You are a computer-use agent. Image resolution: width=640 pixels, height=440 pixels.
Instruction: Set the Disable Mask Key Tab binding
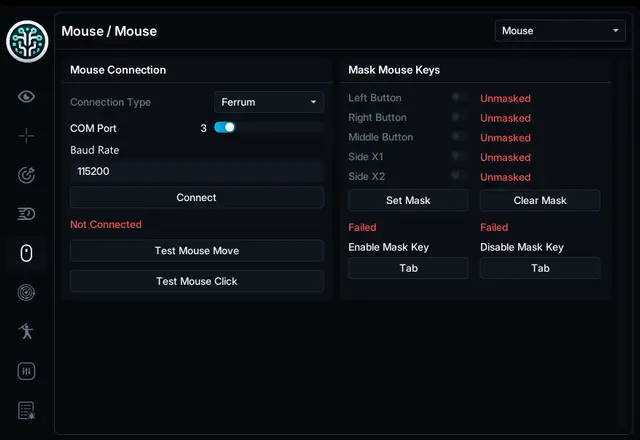click(540, 268)
